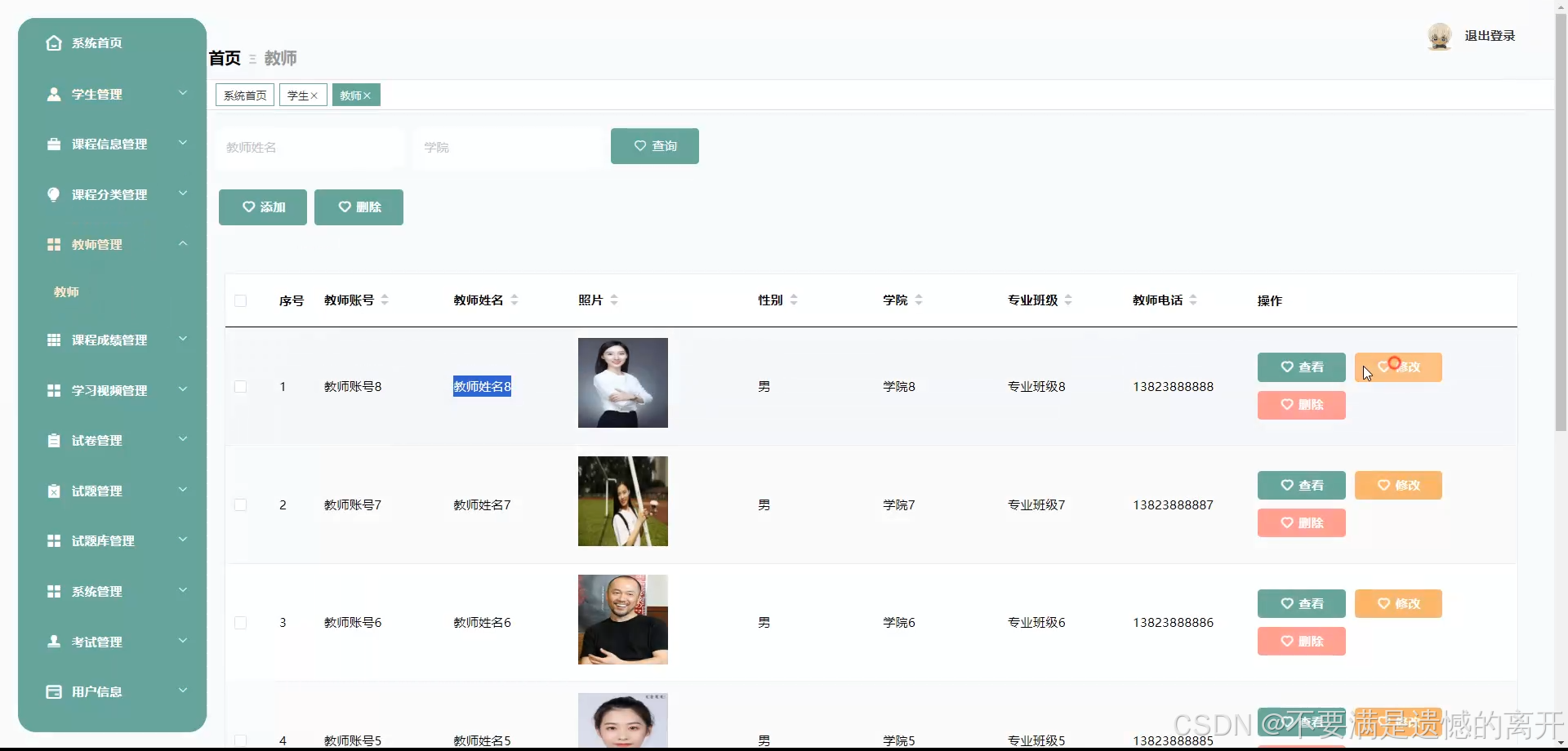Image resolution: width=1568 pixels, height=751 pixels.
Task: Click the phone number 13823888887
Action: pos(1173,505)
